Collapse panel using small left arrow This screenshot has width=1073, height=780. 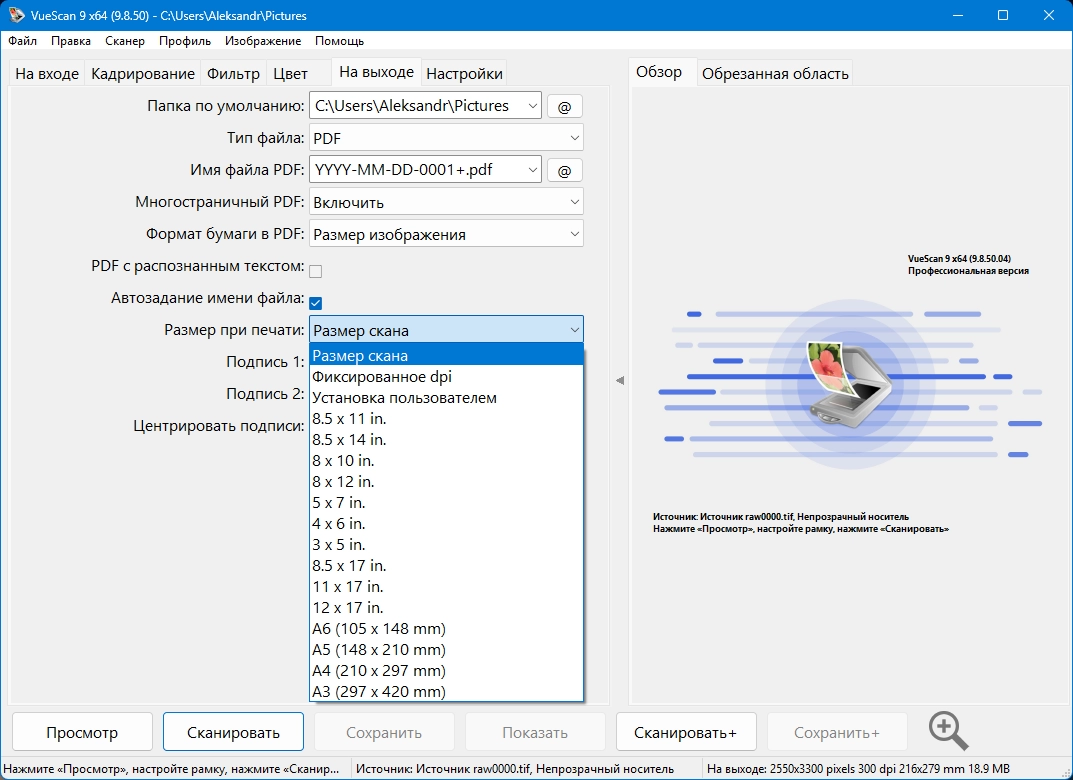click(x=620, y=380)
